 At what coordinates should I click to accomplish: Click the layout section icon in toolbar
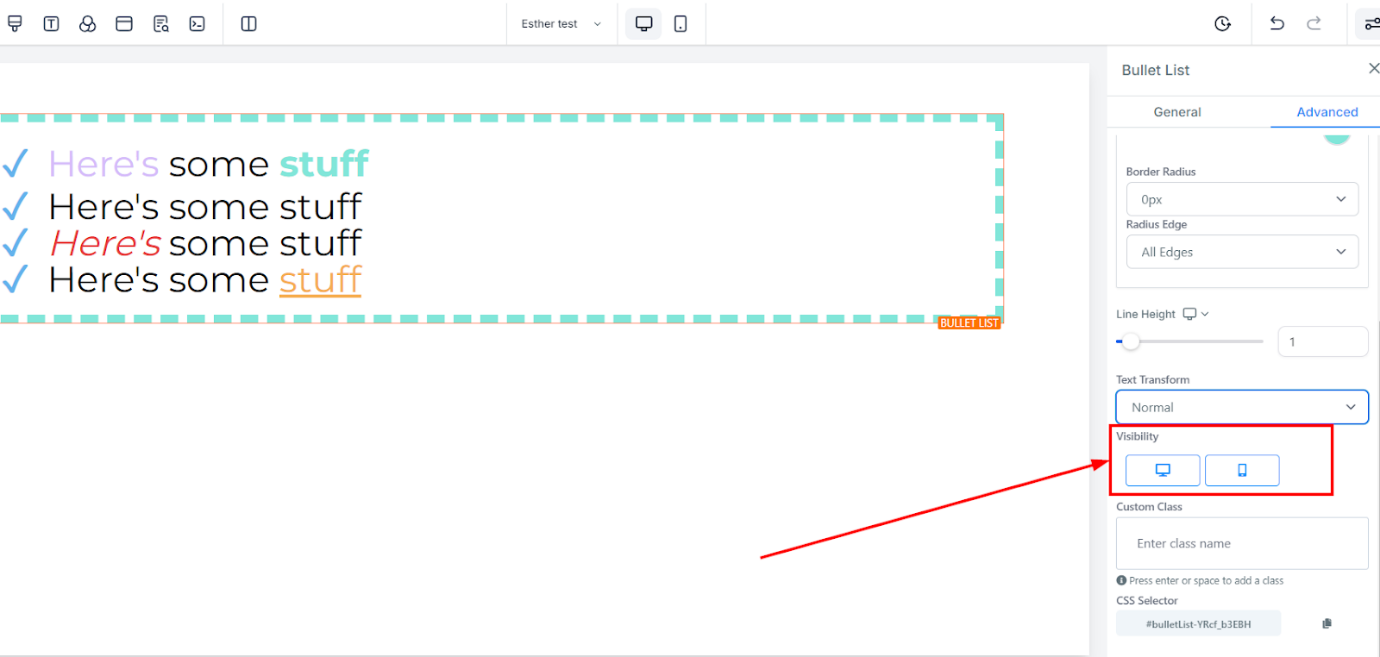[x=124, y=24]
